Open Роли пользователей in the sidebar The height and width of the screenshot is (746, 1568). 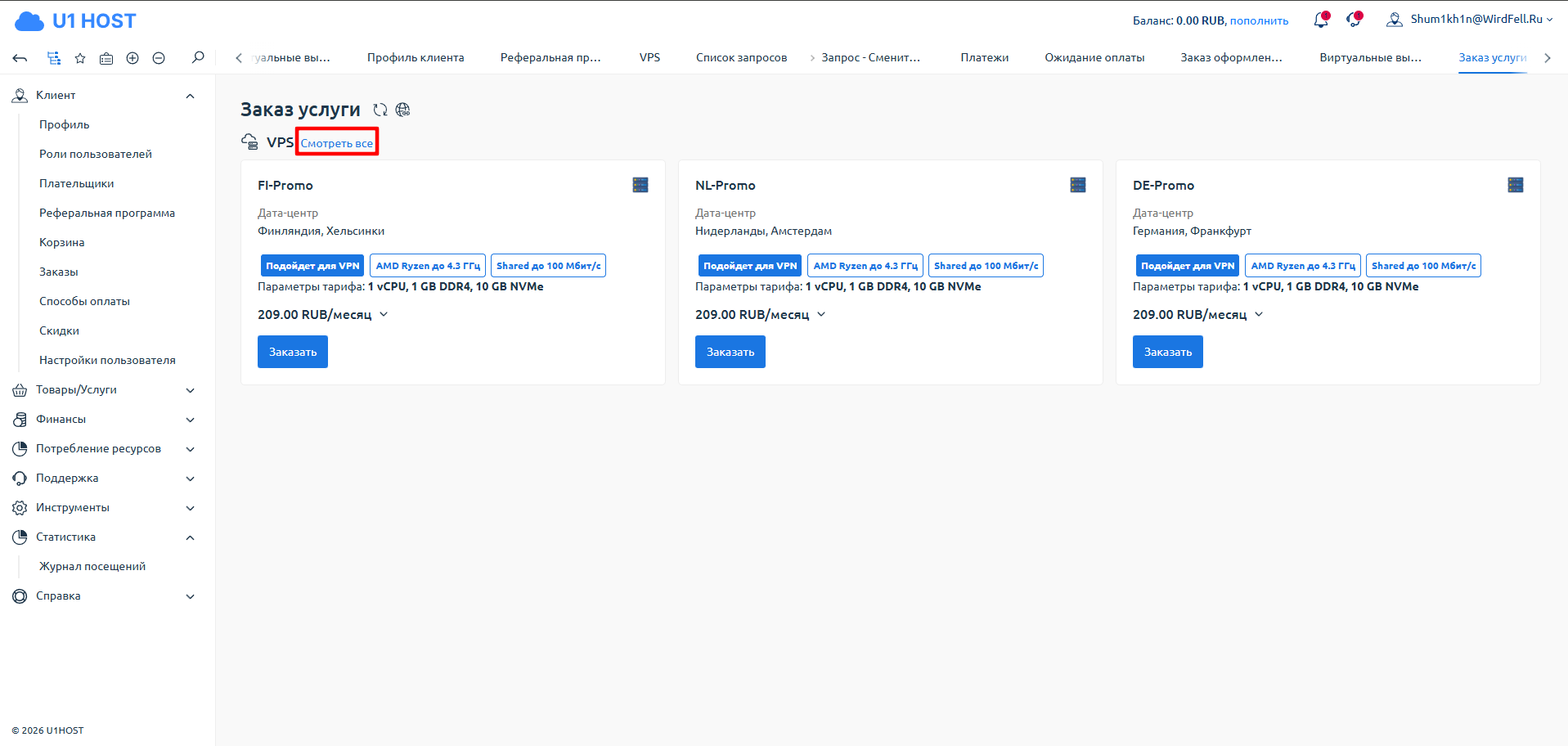96,154
